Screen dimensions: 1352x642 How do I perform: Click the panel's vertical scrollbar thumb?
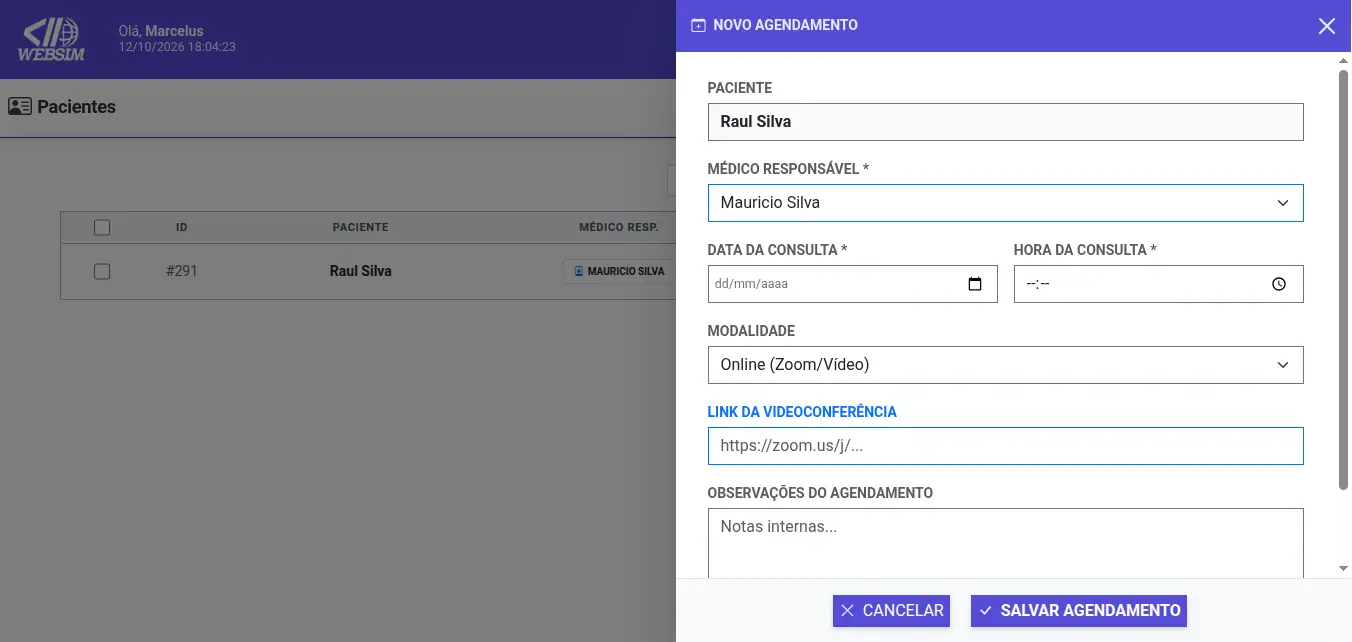pyautogui.click(x=1344, y=280)
